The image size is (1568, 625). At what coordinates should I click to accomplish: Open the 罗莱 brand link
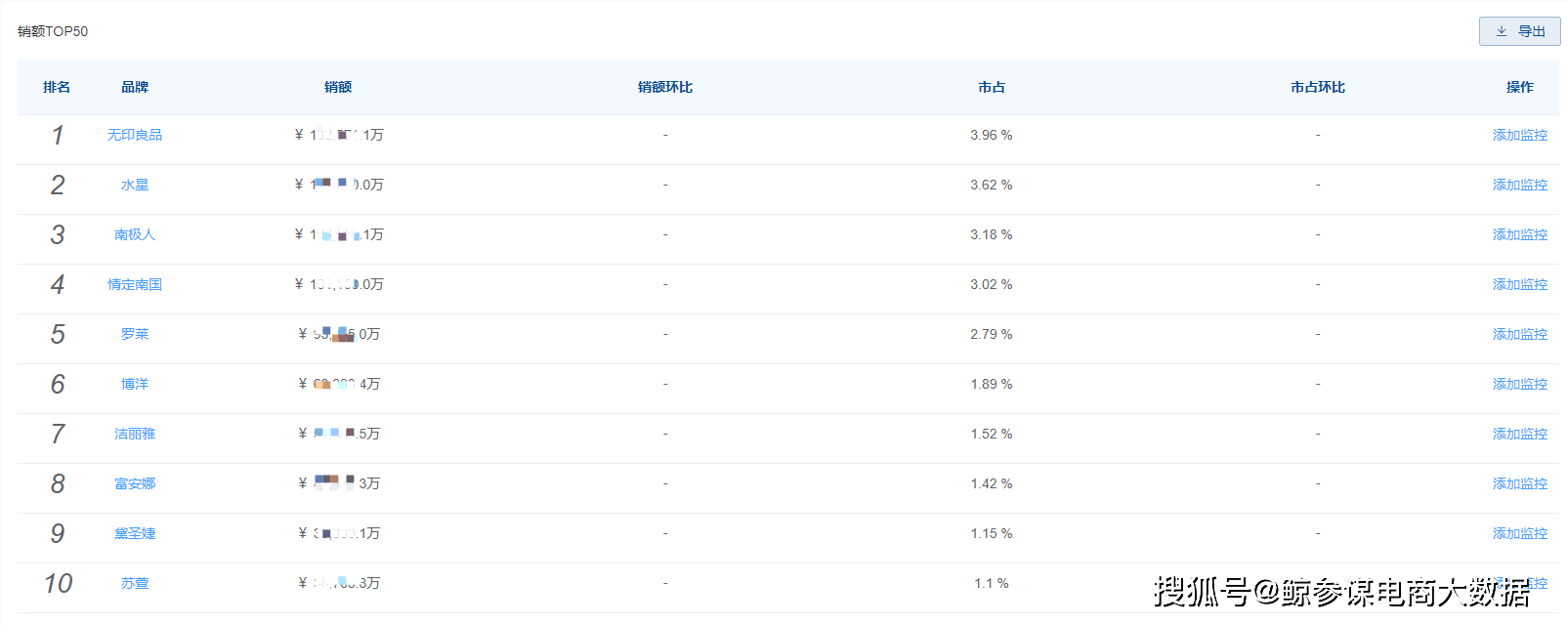coord(135,334)
